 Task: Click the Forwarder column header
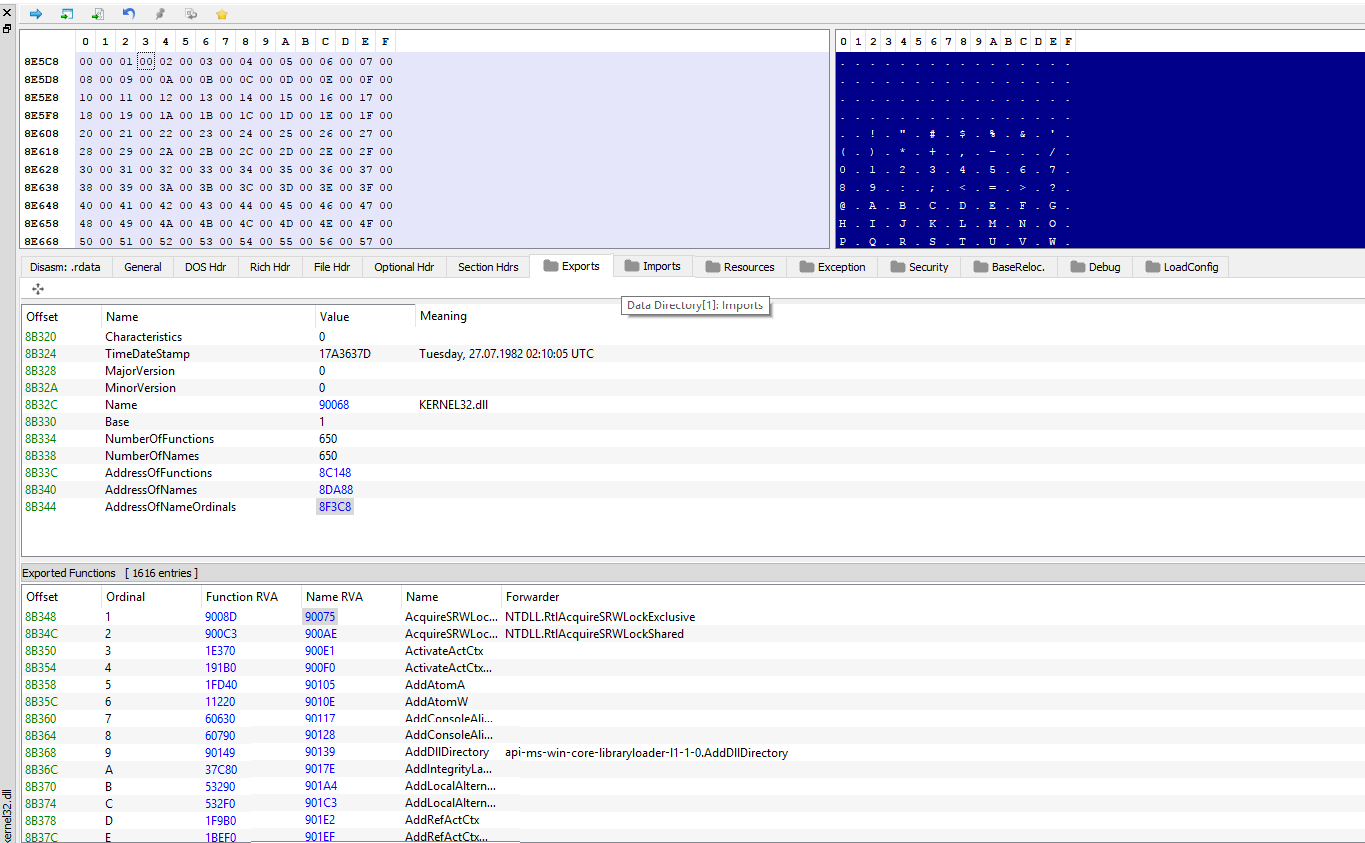[532, 597]
